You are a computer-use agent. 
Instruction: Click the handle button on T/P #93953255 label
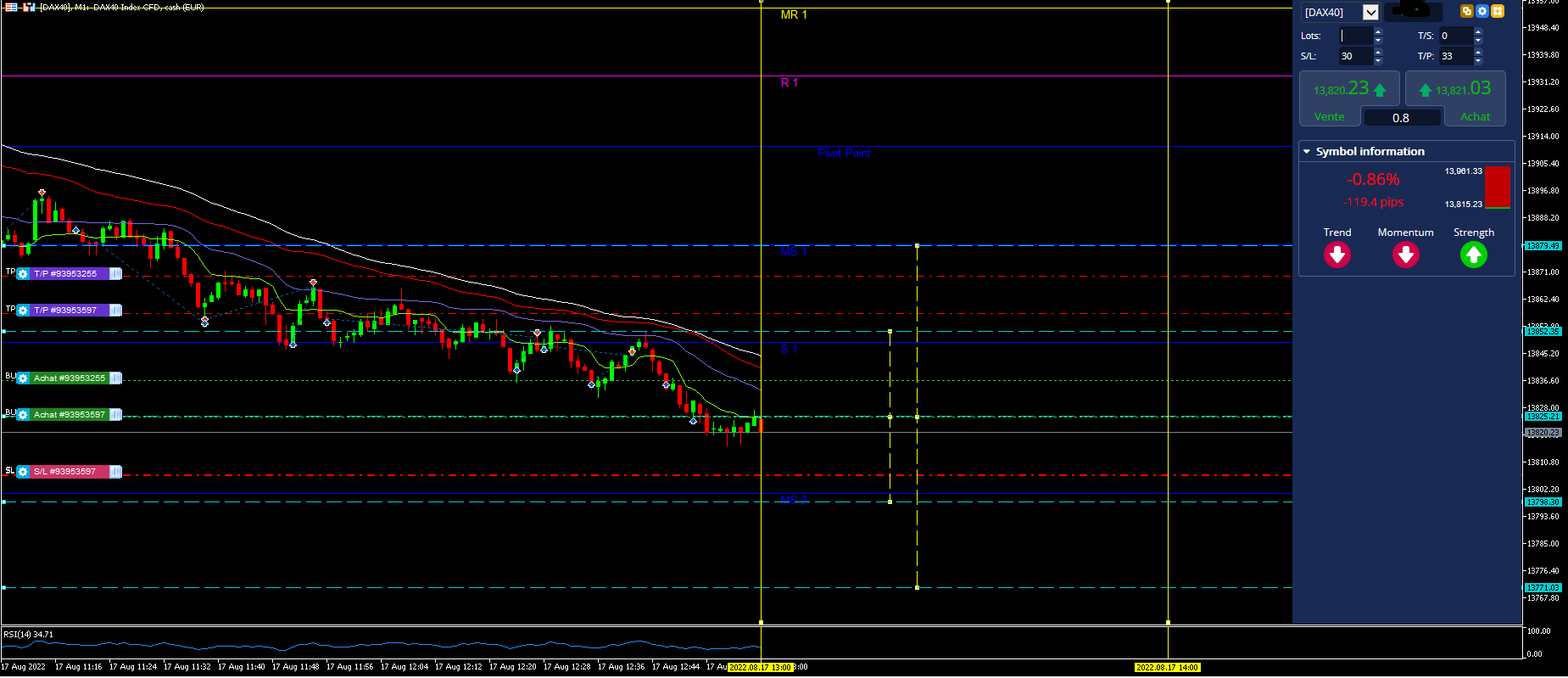coord(115,274)
